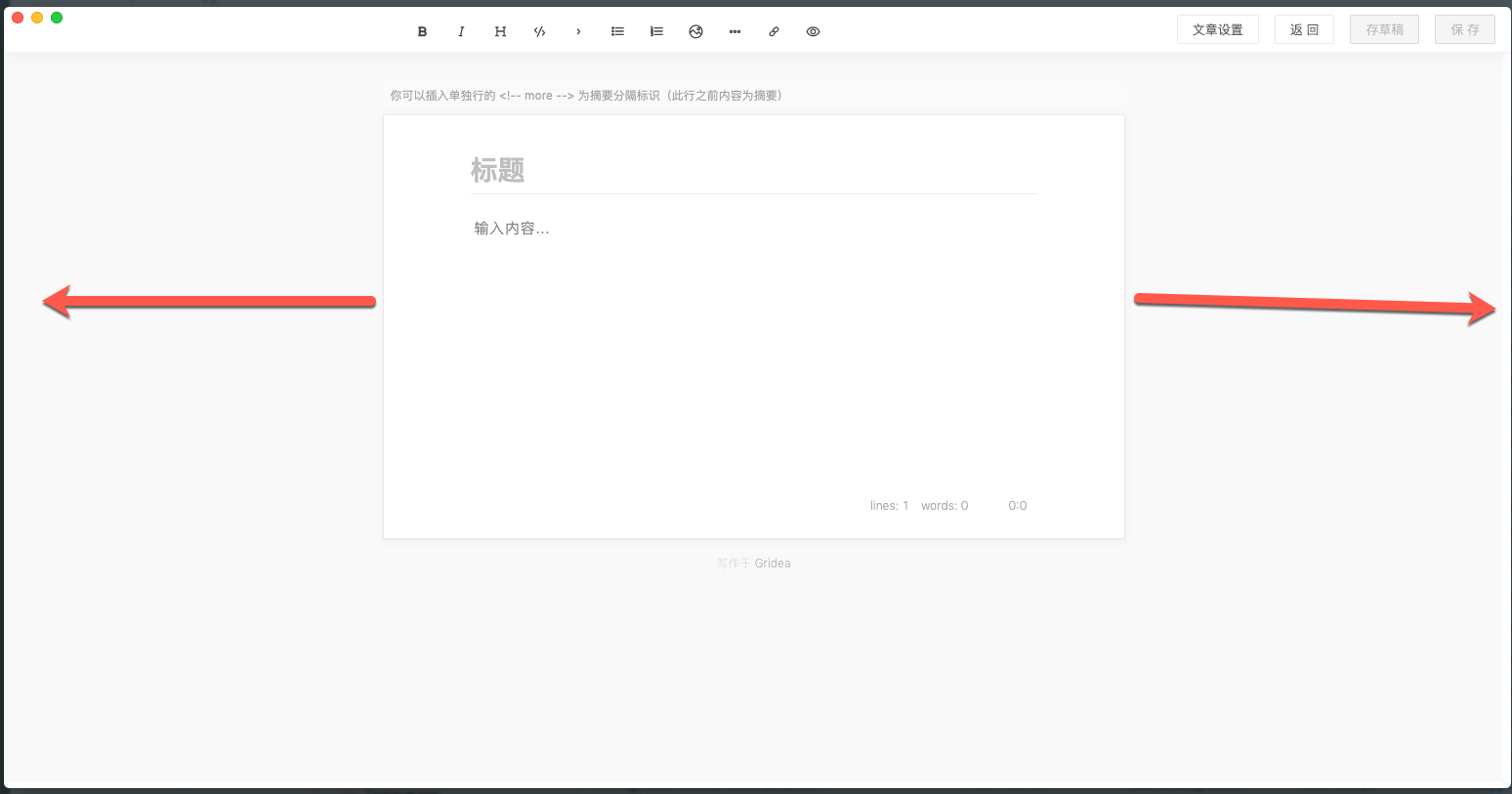The image size is (1512, 794).
Task: Click the 返回 back button
Action: [1304, 29]
